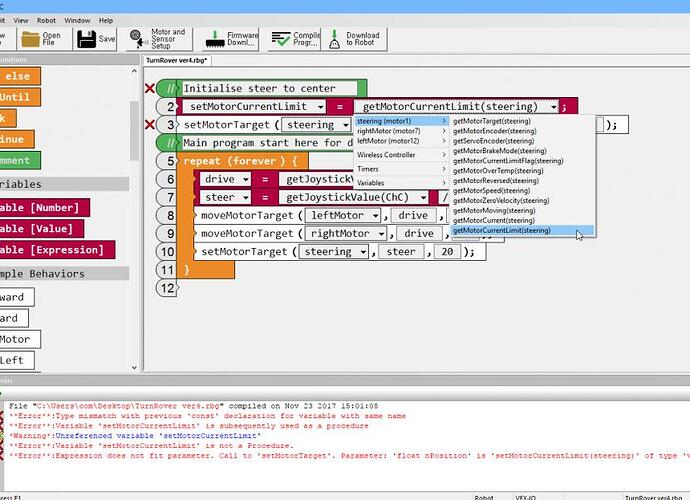Click red X marker beside Initialise comment
Image resolution: width=690 pixels, height=500 pixels.
pos(150,88)
